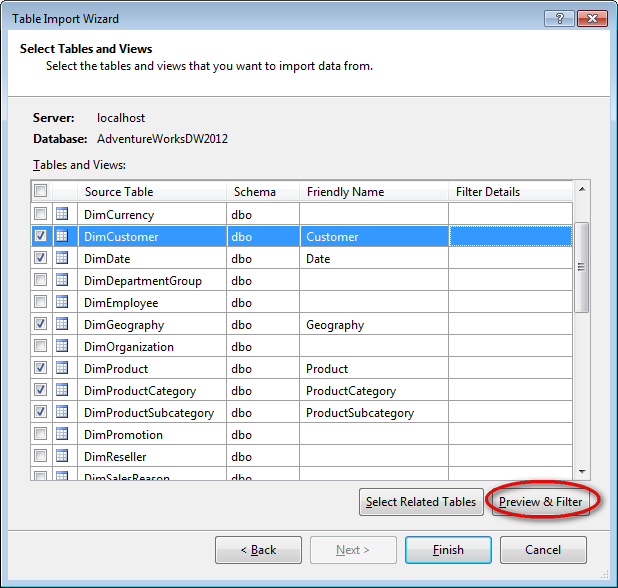
Task: Check the DimOrganization checkbox
Action: pyautogui.click(x=41, y=346)
